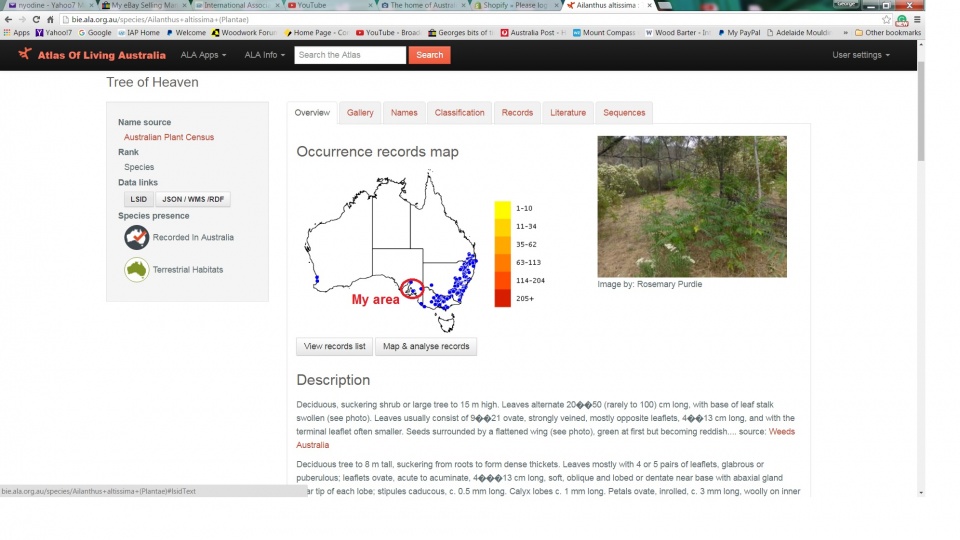Open the ALA Apps dropdown
Screen dimensions: 960x540
coord(203,55)
